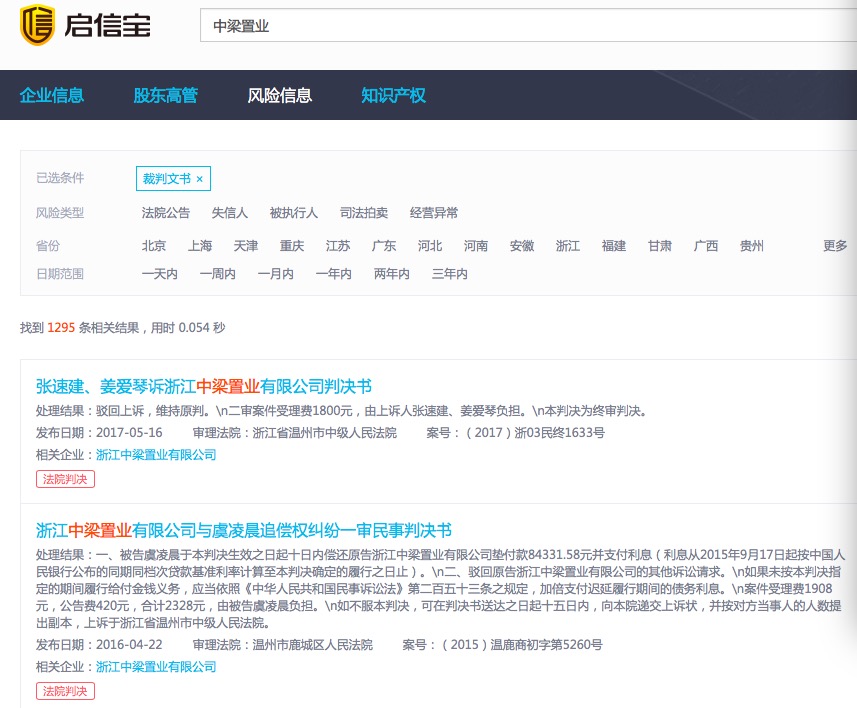
Task: Open 浙江中梁置业 related company link dated 2017-05-16
Action: coord(156,454)
